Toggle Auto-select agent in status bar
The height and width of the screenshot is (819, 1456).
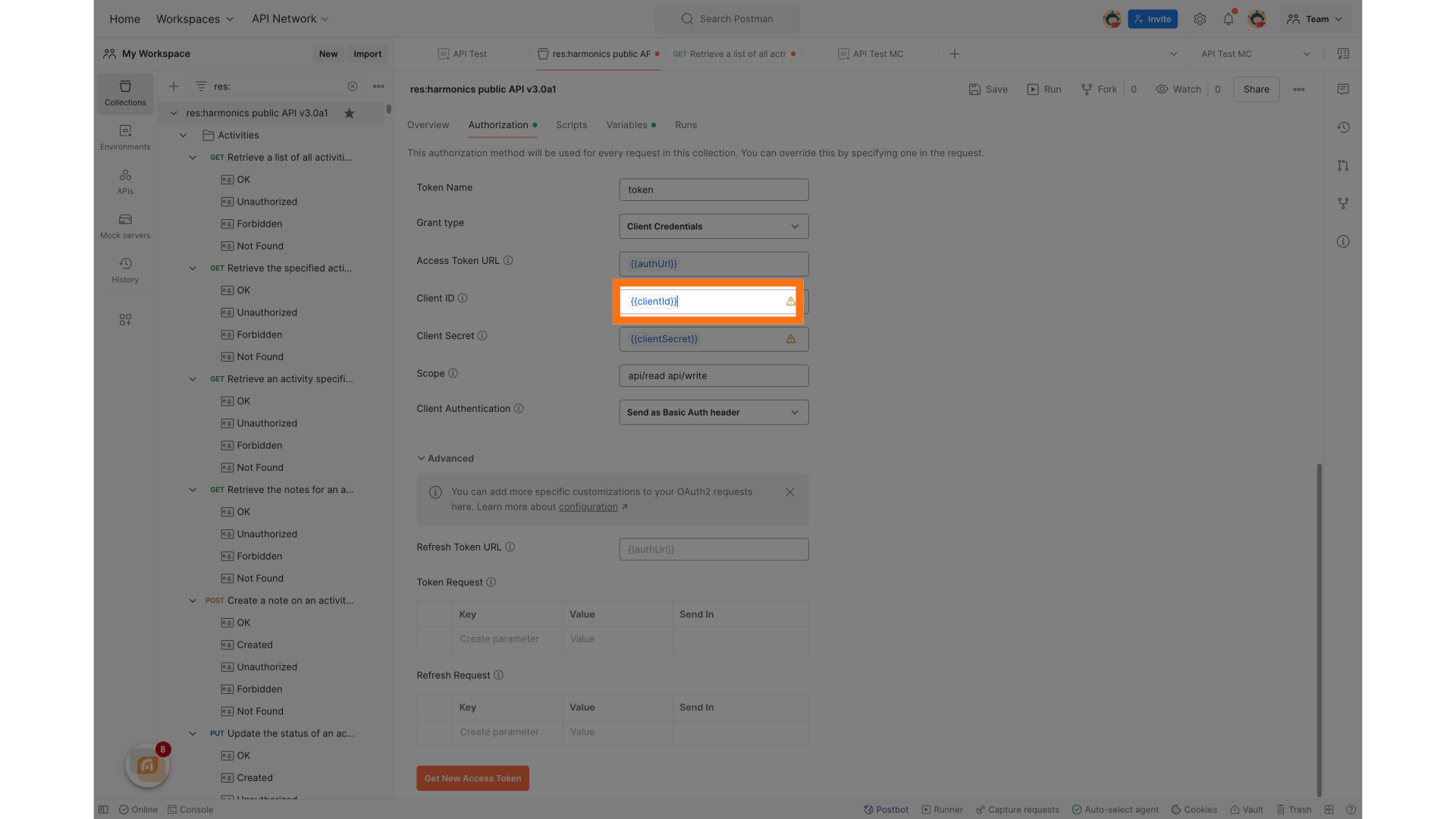click(1116, 809)
